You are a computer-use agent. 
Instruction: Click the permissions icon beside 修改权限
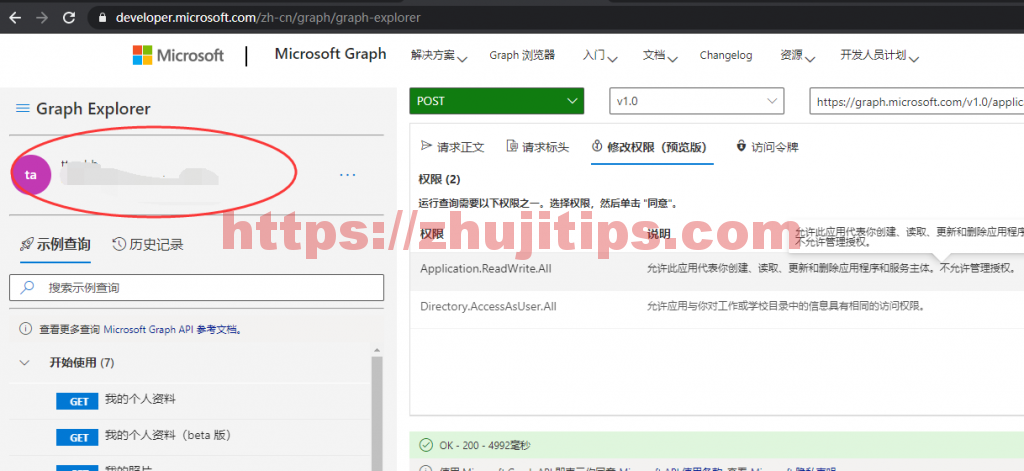pos(596,146)
